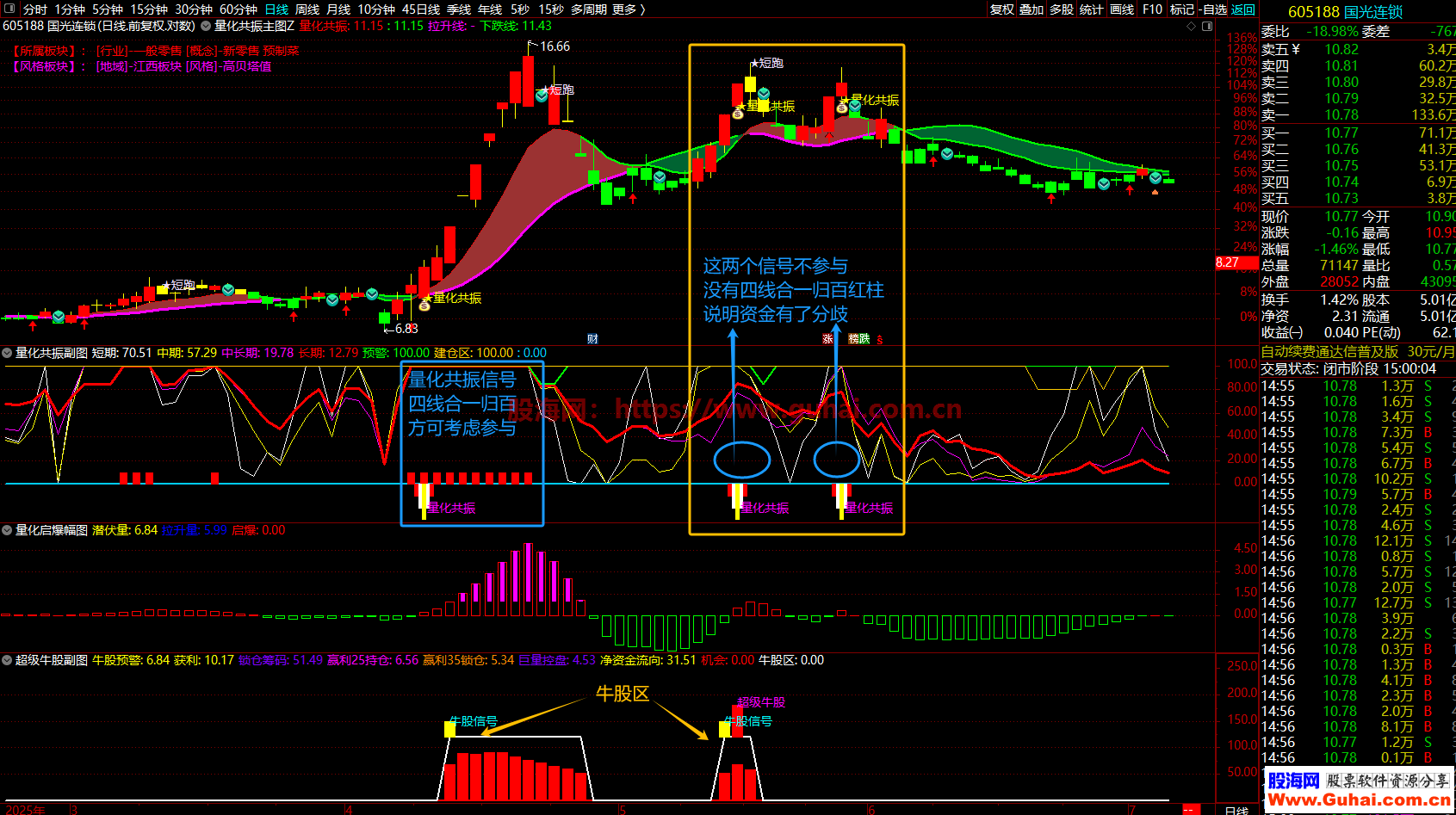Activate the 画线 drawing tools
1456x815 pixels.
[x=1122, y=9]
